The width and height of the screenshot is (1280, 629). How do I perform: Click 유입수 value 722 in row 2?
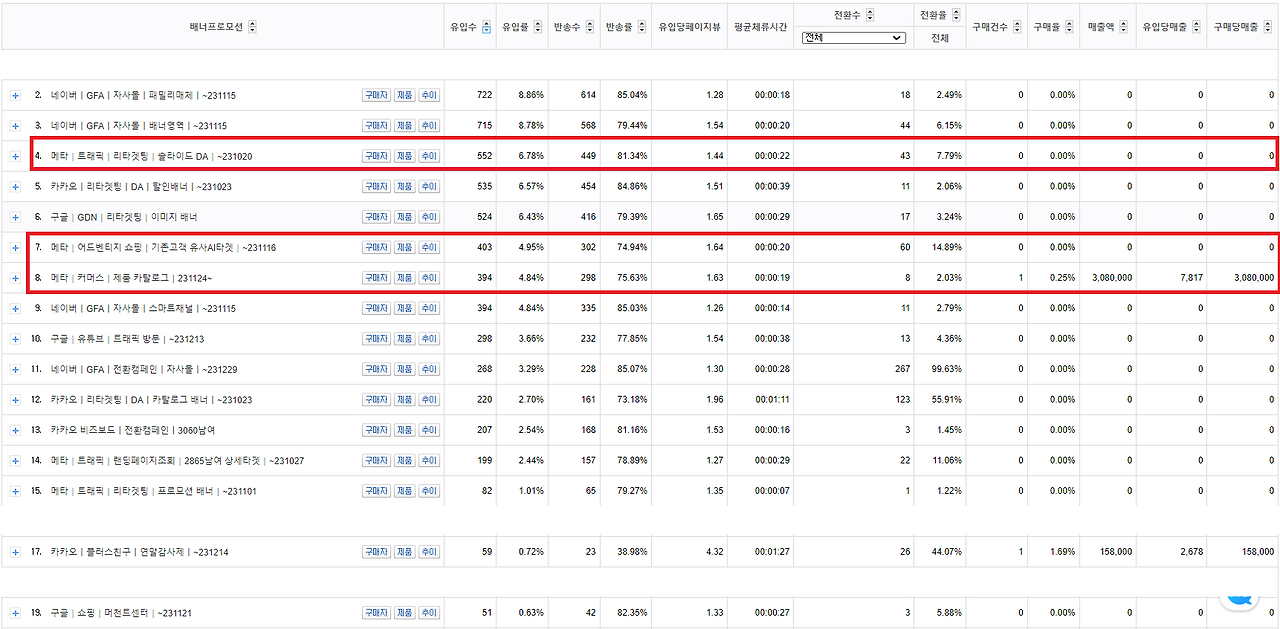pyautogui.click(x=485, y=95)
